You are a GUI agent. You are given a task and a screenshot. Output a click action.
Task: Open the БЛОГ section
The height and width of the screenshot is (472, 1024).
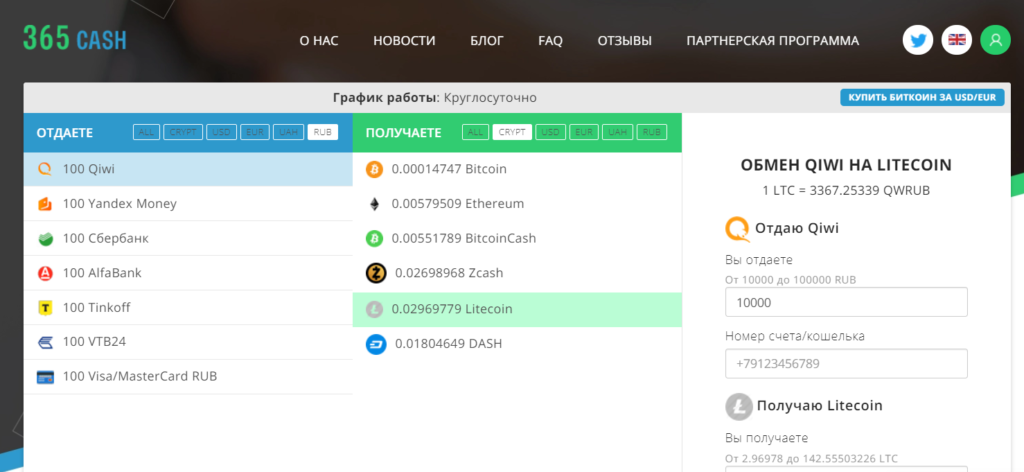[487, 40]
